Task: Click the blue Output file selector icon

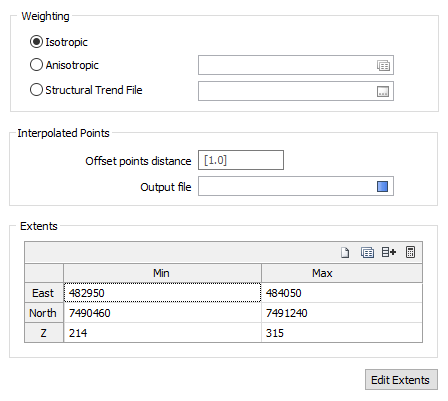Action: click(x=382, y=186)
